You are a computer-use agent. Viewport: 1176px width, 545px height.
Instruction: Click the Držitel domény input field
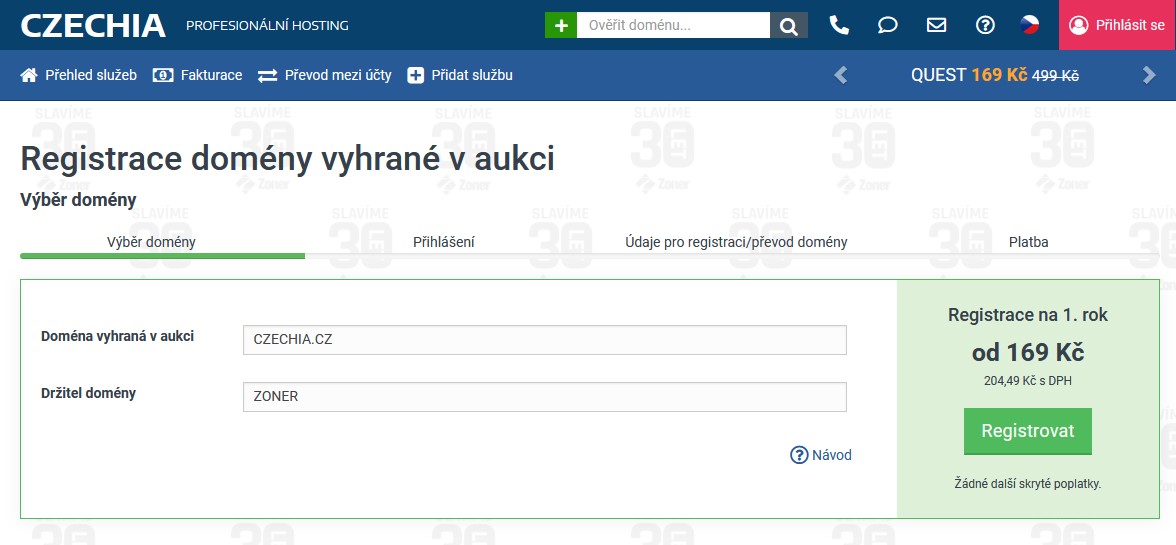click(x=544, y=397)
